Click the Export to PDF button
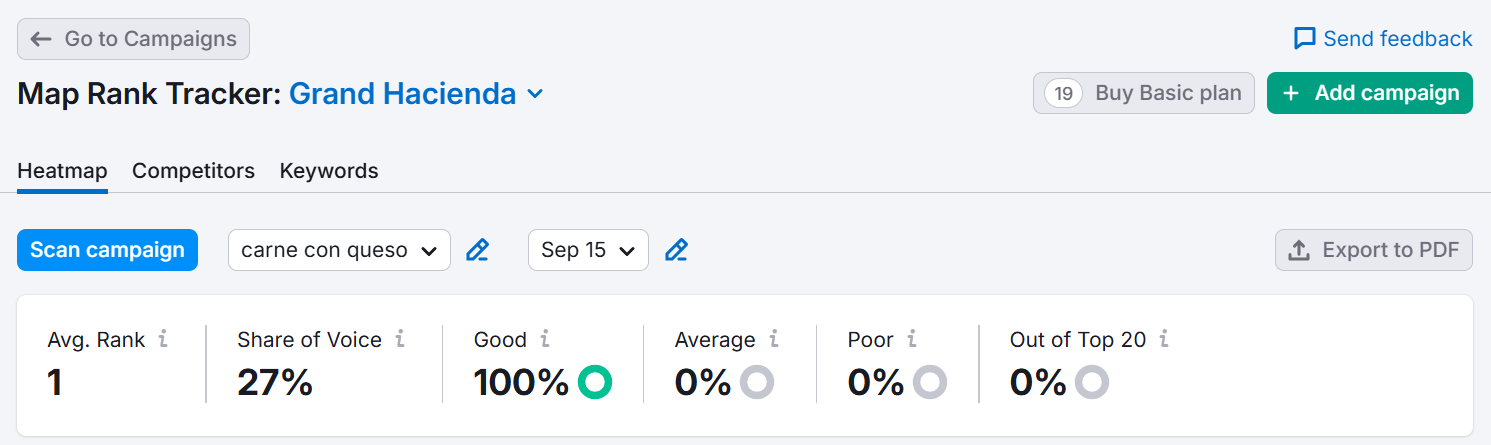This screenshot has height=445, width=1491. click(1373, 250)
